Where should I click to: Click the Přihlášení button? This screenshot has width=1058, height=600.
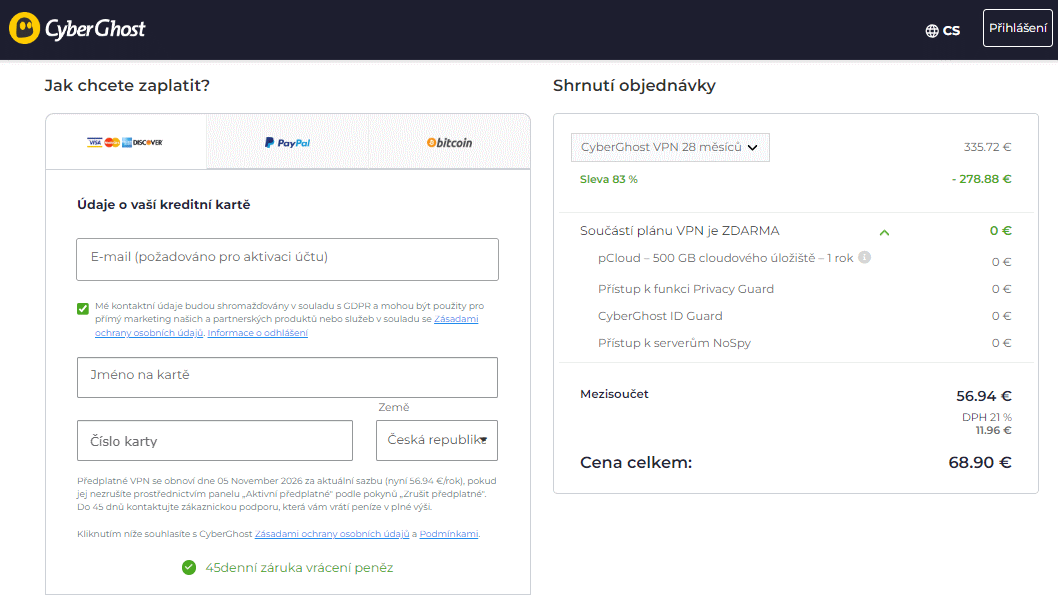coord(1017,27)
